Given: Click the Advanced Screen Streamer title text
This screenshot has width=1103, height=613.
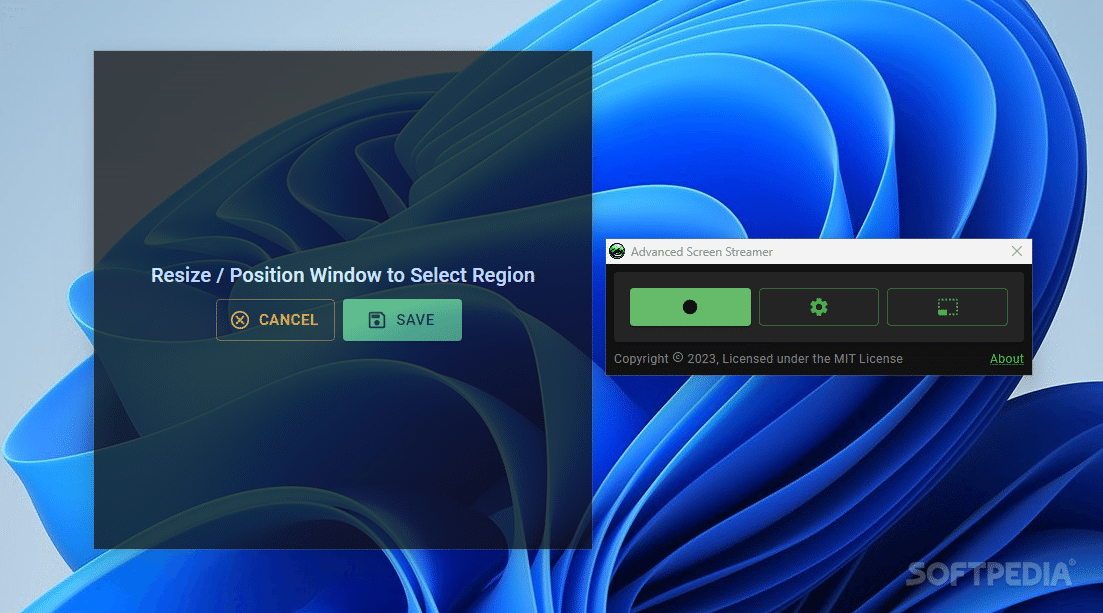Looking at the screenshot, I should pos(698,251).
